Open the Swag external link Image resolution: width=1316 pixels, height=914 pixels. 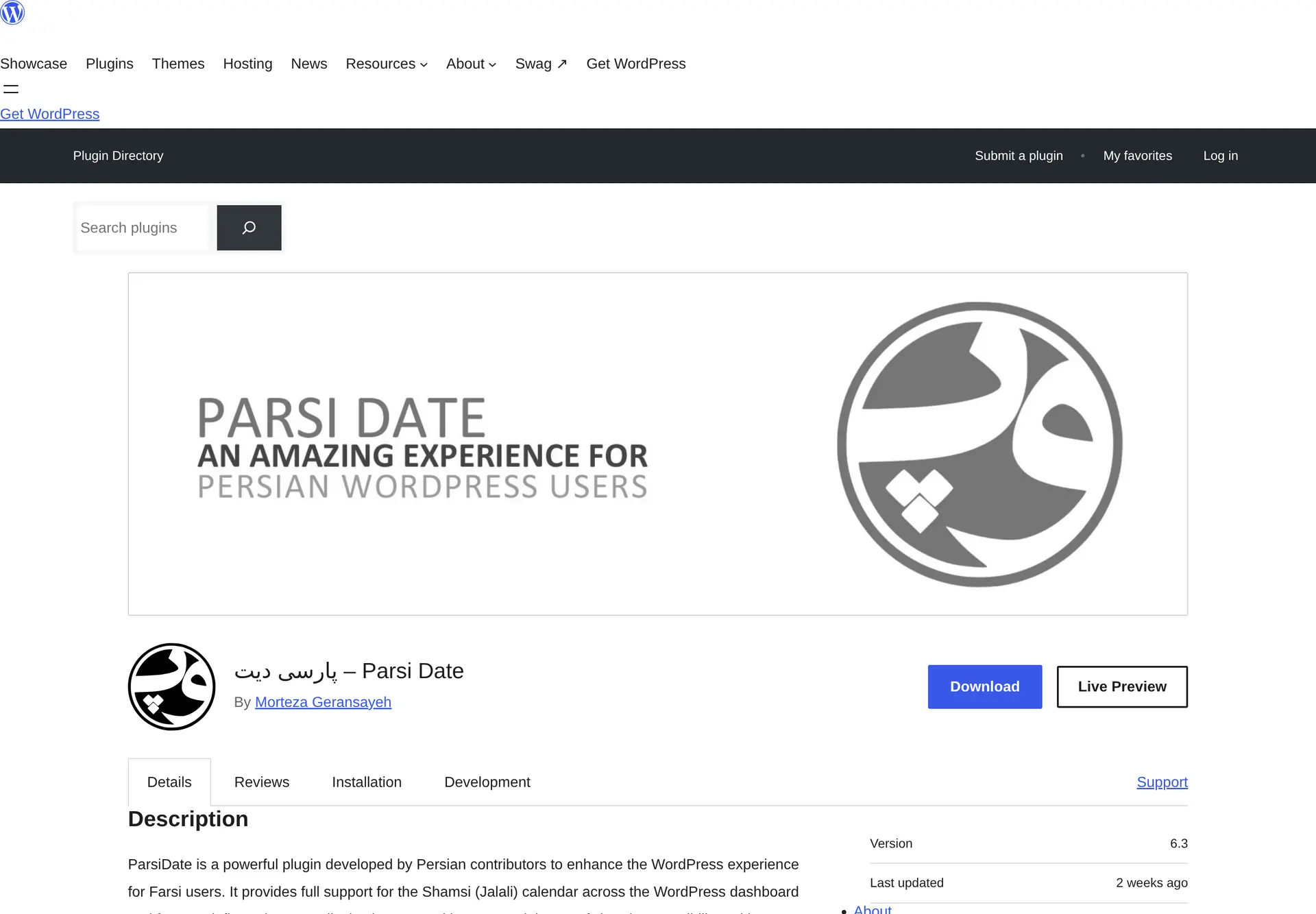coord(541,64)
